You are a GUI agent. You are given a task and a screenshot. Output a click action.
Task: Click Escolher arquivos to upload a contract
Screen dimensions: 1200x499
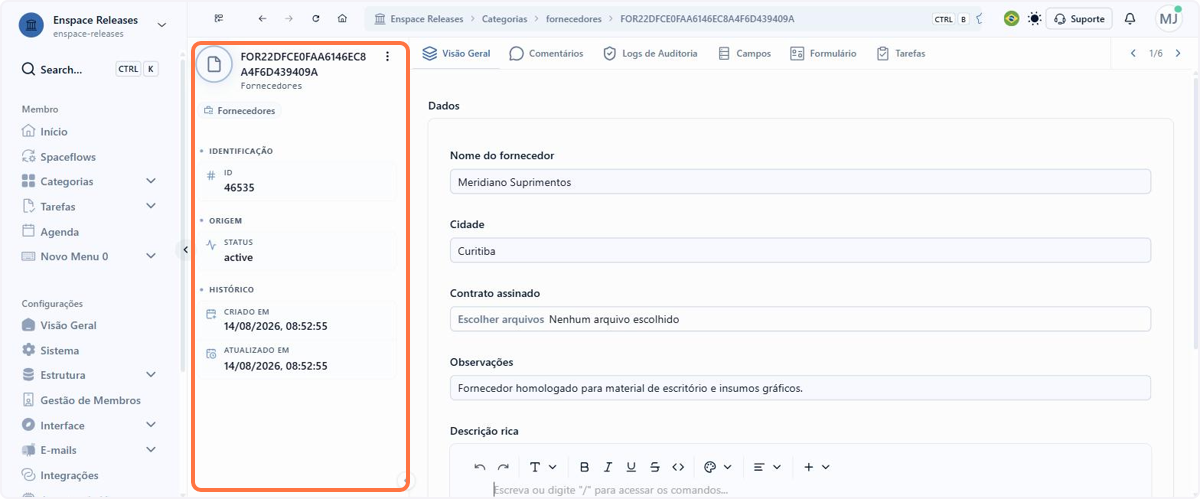coord(500,319)
